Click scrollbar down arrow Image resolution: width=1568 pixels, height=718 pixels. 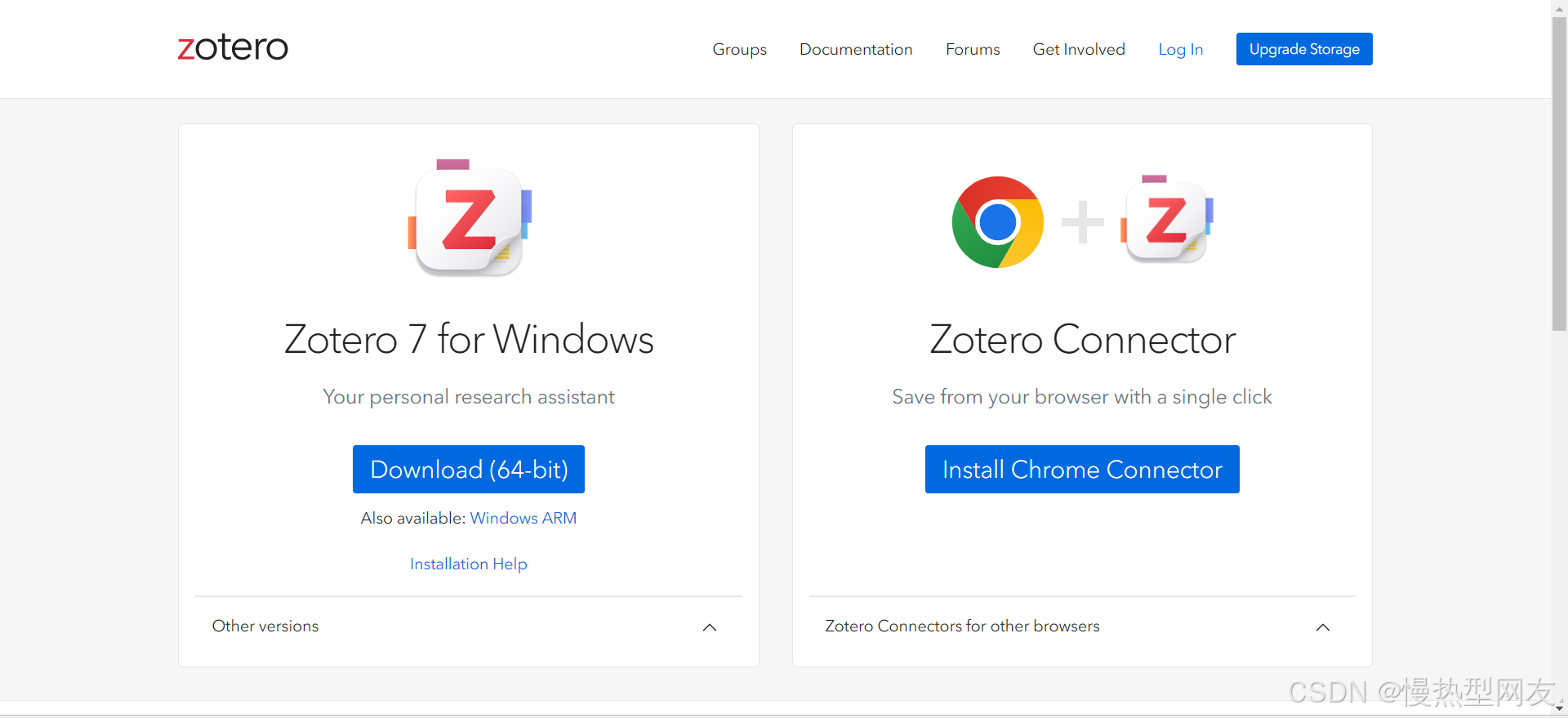point(1560,708)
